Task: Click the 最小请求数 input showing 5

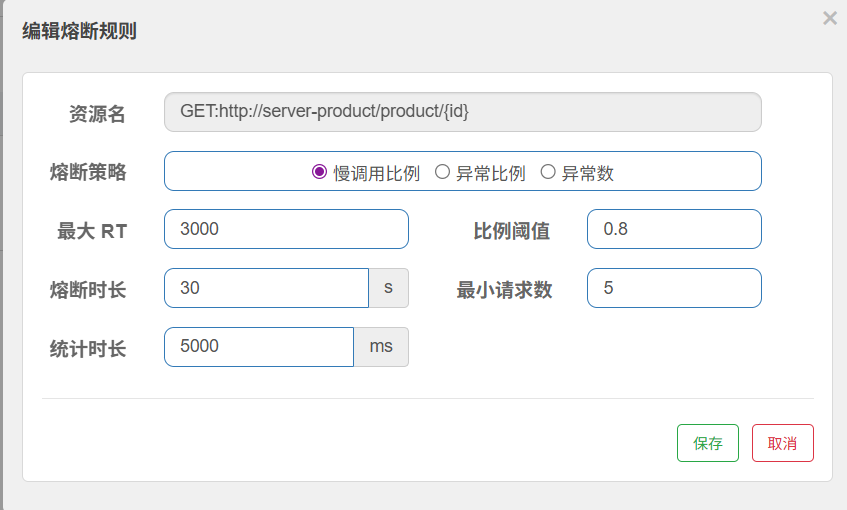Action: click(673, 288)
